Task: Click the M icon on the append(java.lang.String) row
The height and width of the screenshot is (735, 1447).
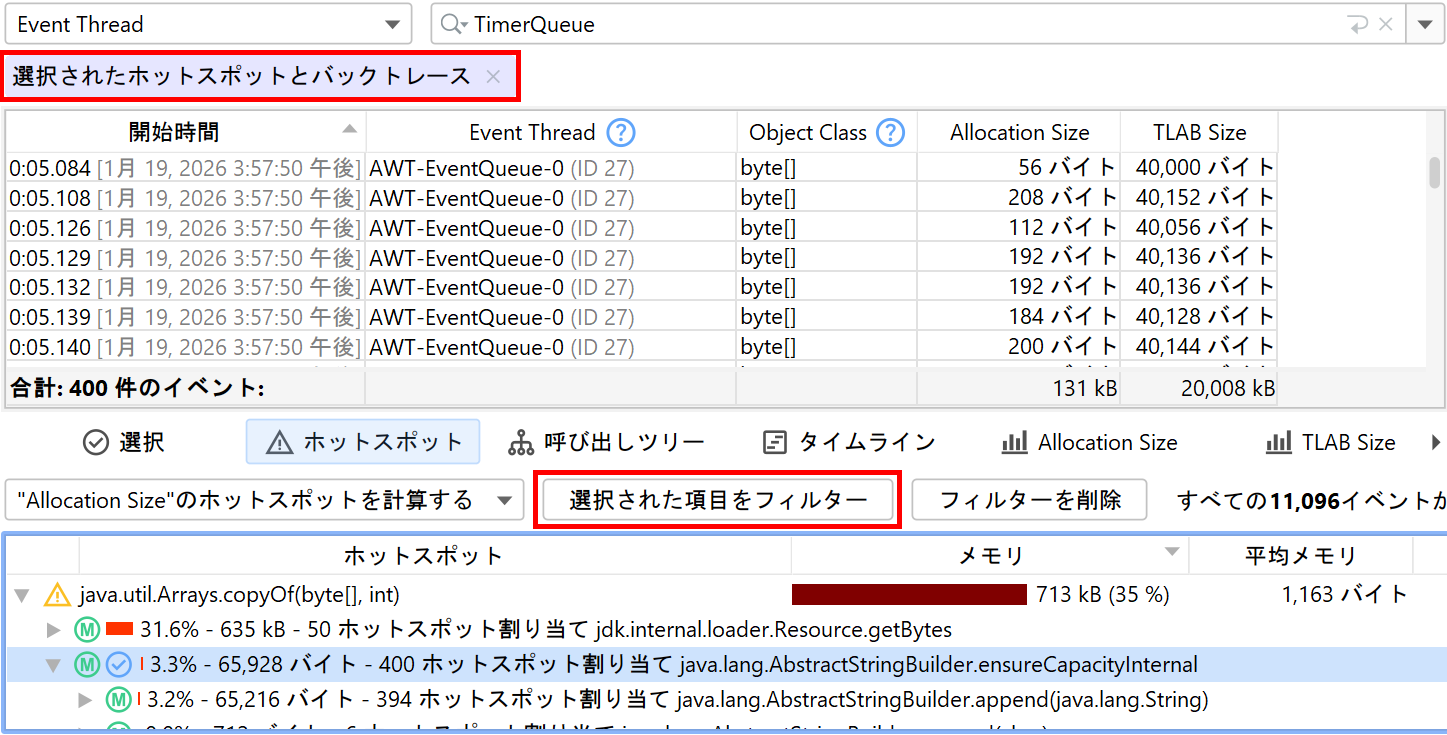Action: click(x=119, y=698)
